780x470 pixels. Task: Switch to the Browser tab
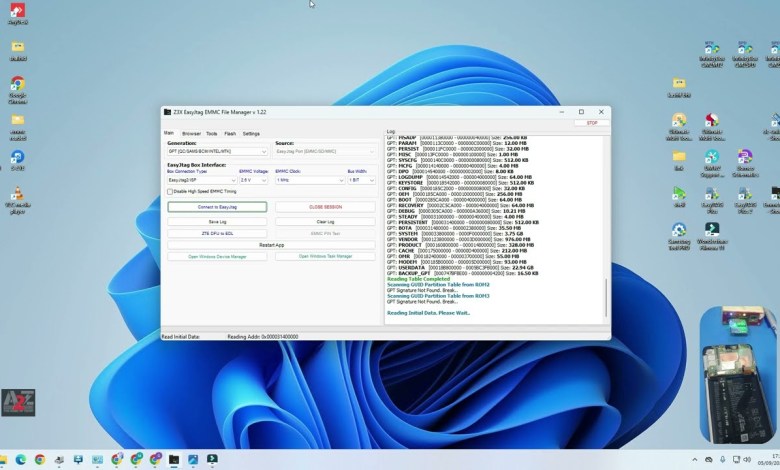point(191,133)
